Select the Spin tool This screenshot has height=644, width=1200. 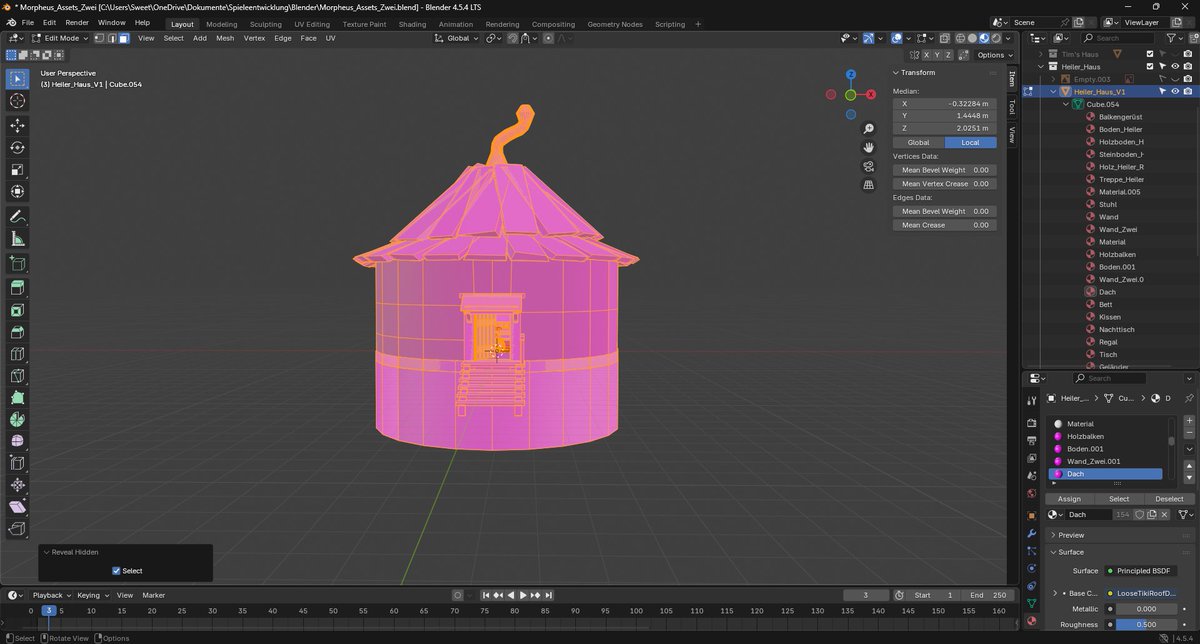18,419
